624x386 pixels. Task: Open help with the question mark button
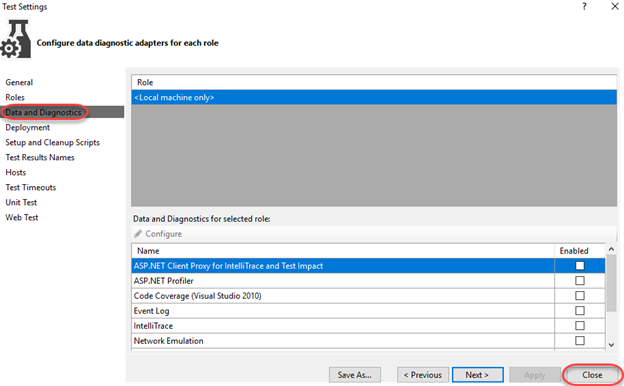click(x=584, y=6)
